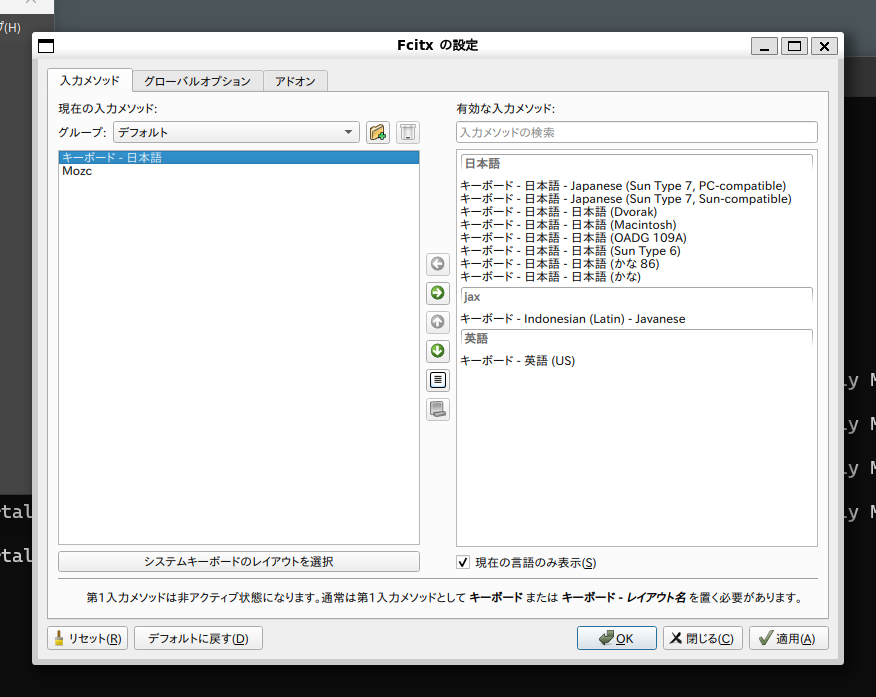Click the keyboard layout icon below configure
This screenshot has width=876, height=697.
pyautogui.click(x=437, y=409)
